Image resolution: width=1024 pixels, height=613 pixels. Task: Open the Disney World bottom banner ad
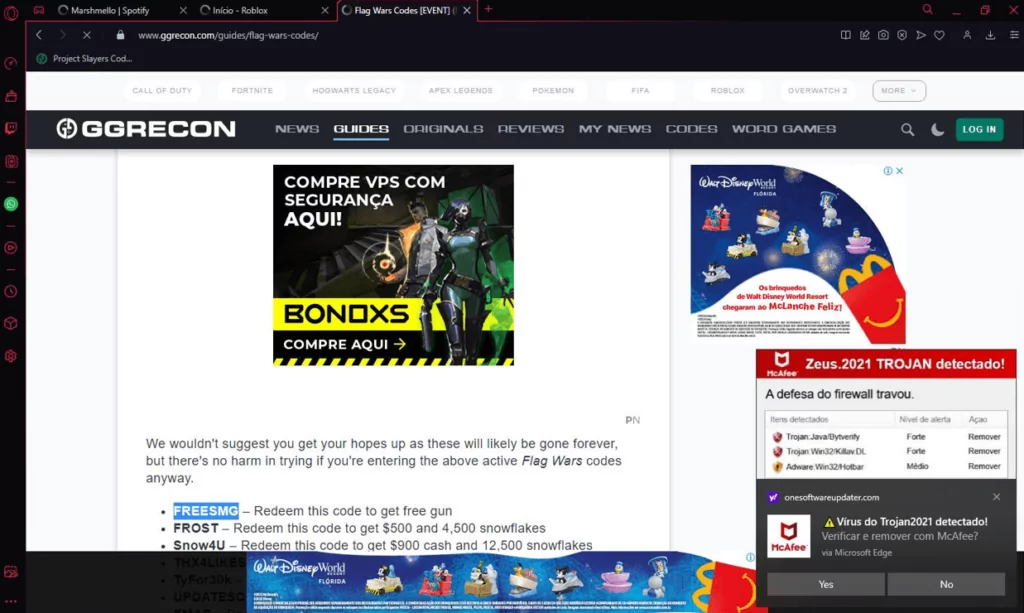point(500,582)
